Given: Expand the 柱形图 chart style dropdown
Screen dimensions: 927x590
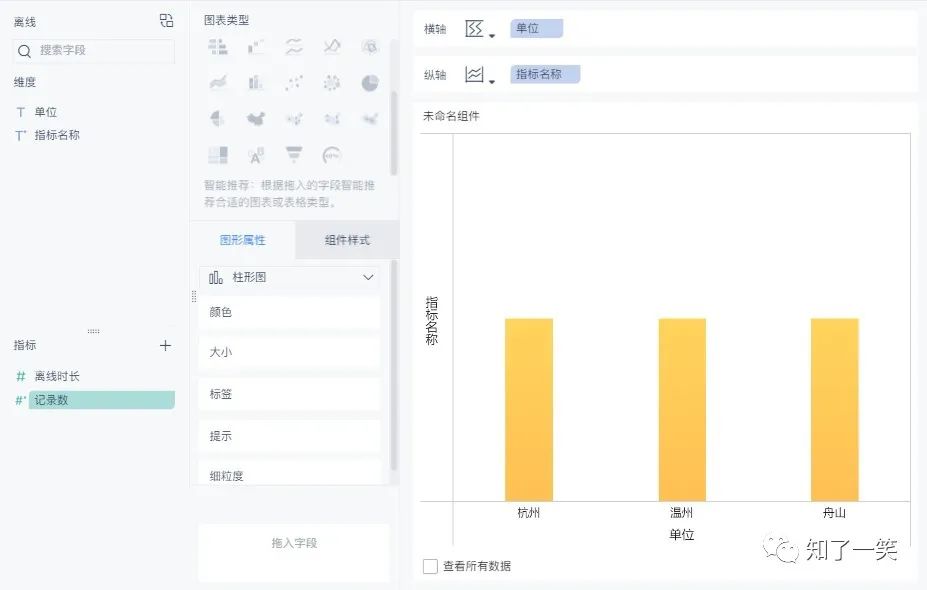Looking at the screenshot, I should [368, 277].
